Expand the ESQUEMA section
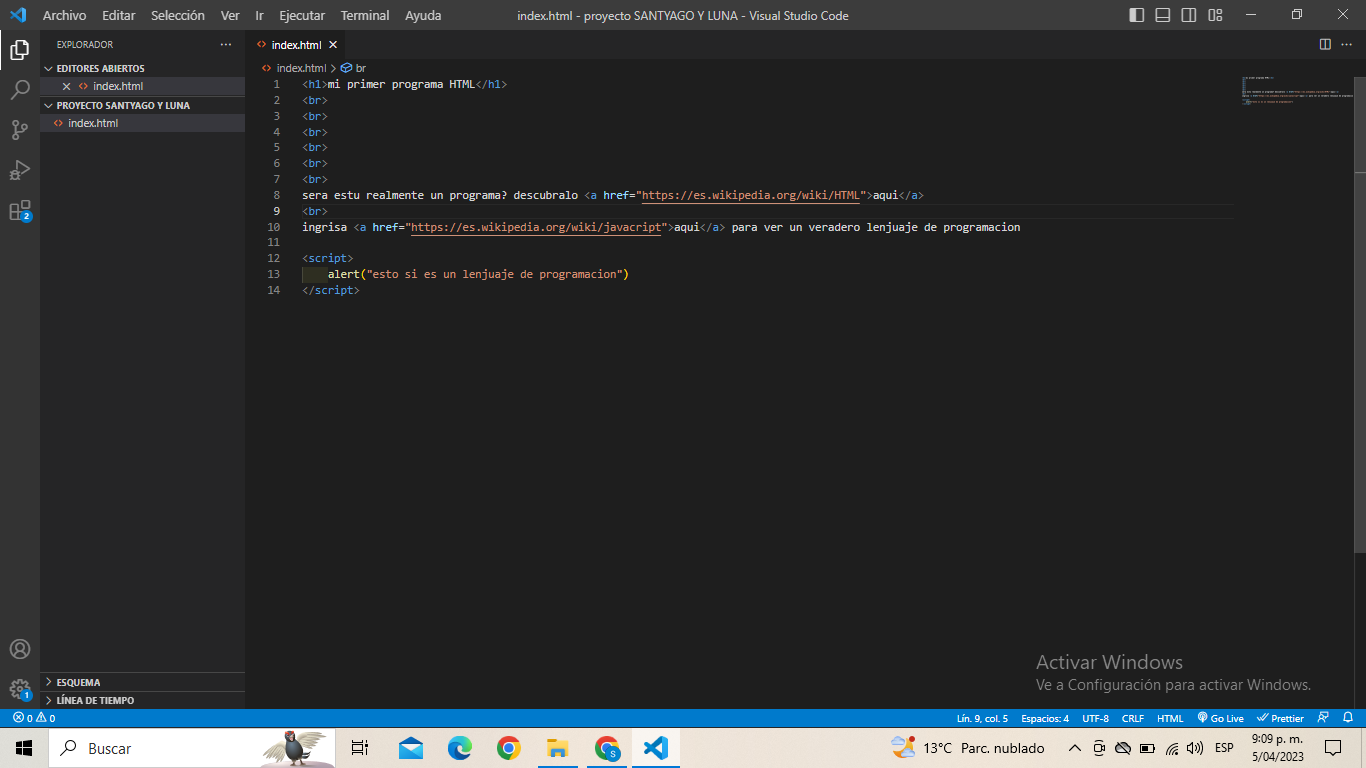The image size is (1366, 768). (142, 682)
